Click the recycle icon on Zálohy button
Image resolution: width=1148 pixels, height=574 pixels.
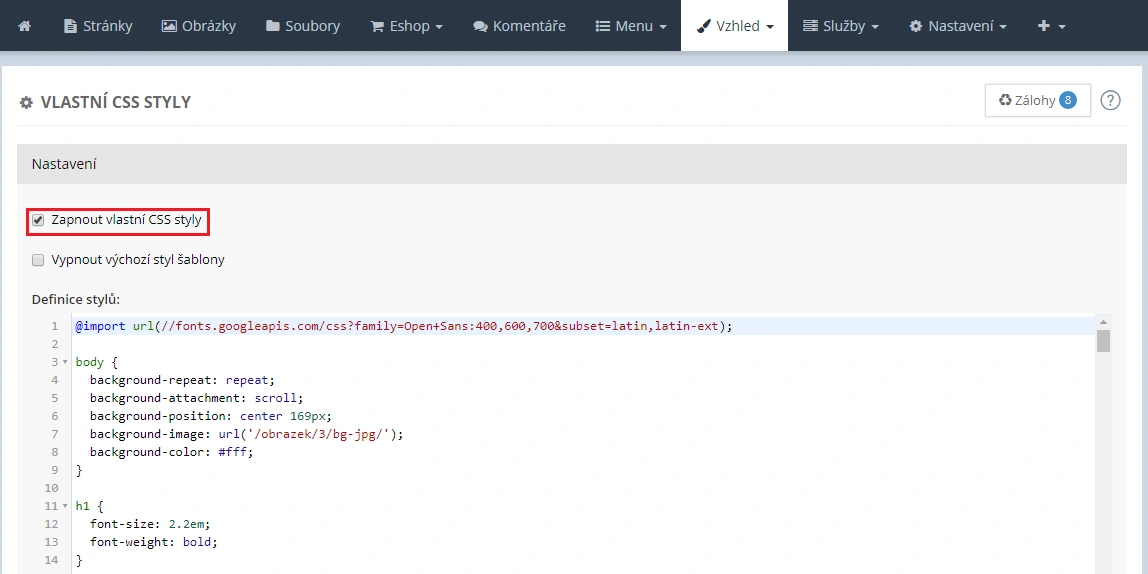[x=1005, y=100]
